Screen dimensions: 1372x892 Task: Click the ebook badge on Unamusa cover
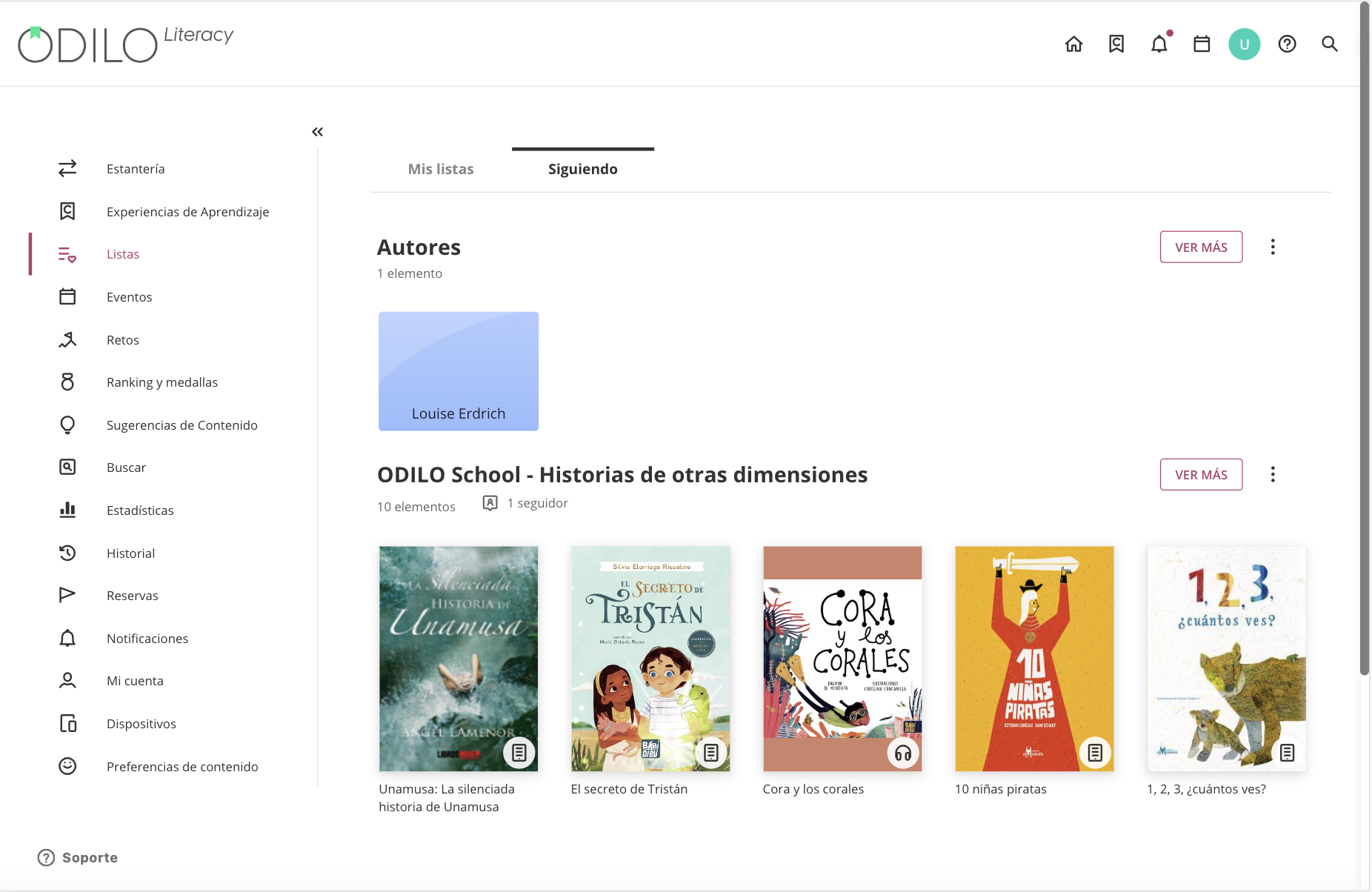519,753
